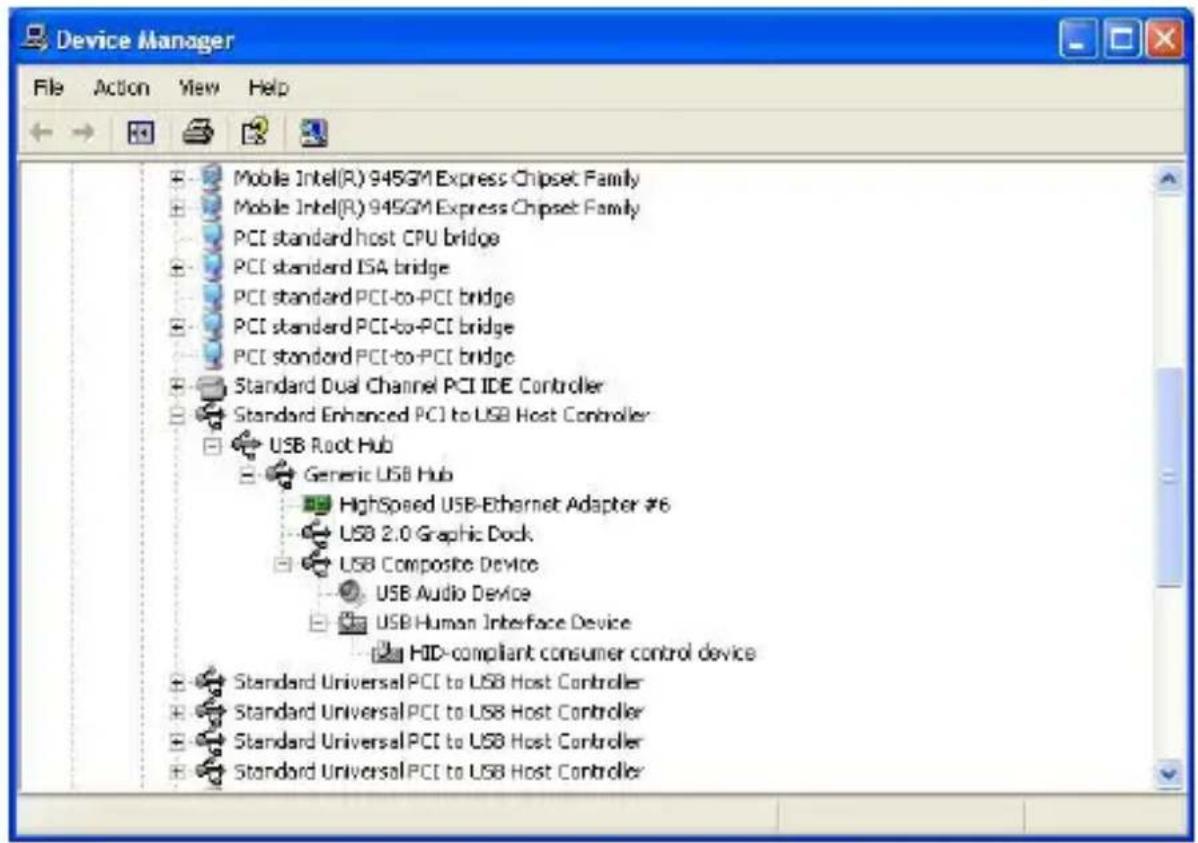Image resolution: width=1198 pixels, height=843 pixels.
Task: Click the HID-compliant consumer control device icon
Action: tap(387, 653)
